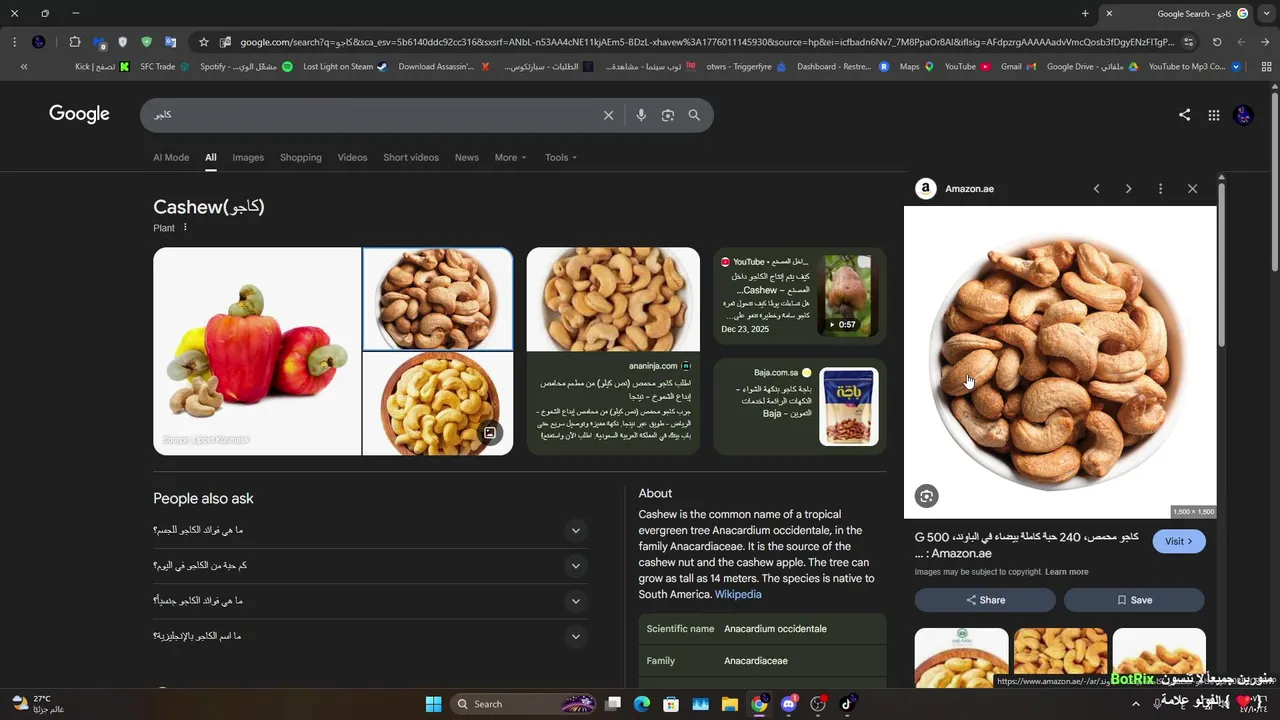
Task: Go to the Google logo homepage
Action: point(79,114)
